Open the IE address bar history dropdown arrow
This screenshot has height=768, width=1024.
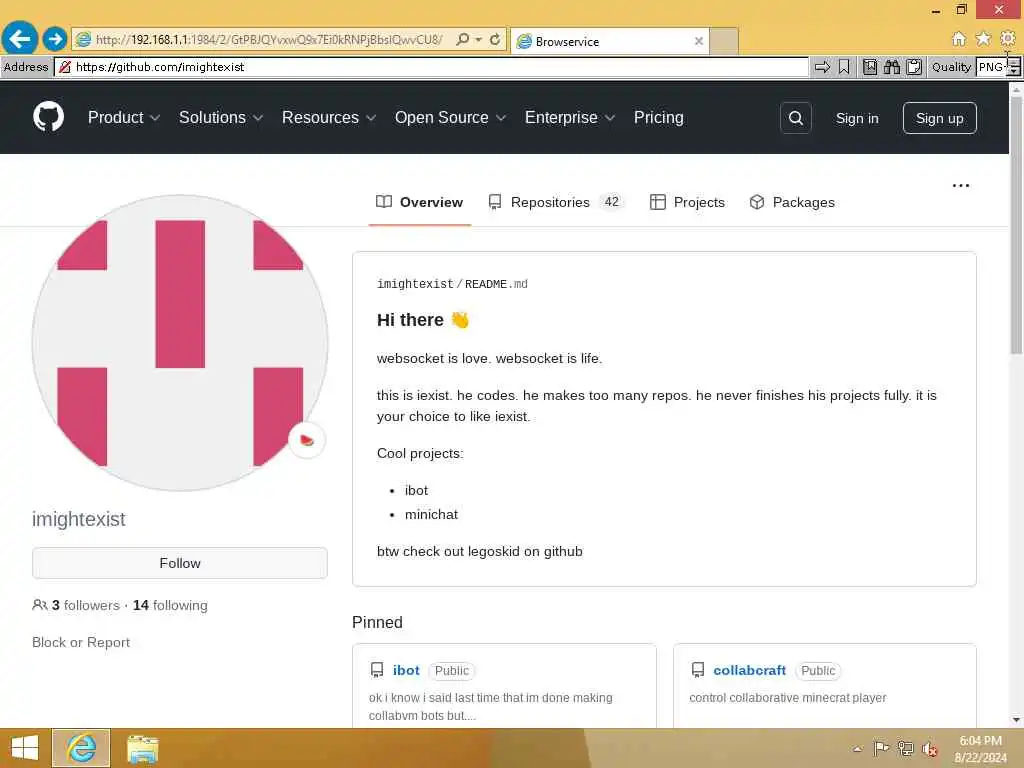479,40
